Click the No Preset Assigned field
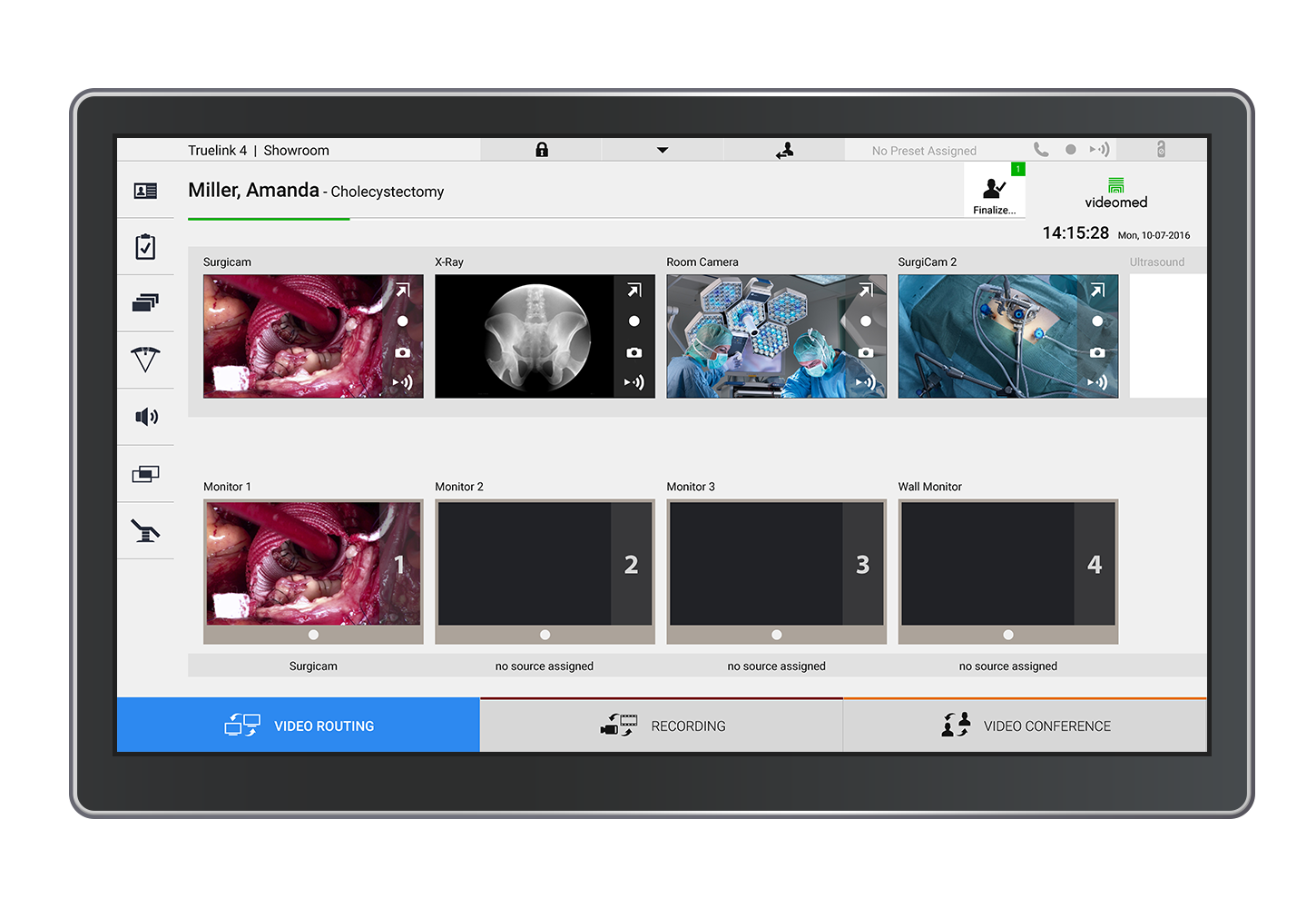 [924, 151]
